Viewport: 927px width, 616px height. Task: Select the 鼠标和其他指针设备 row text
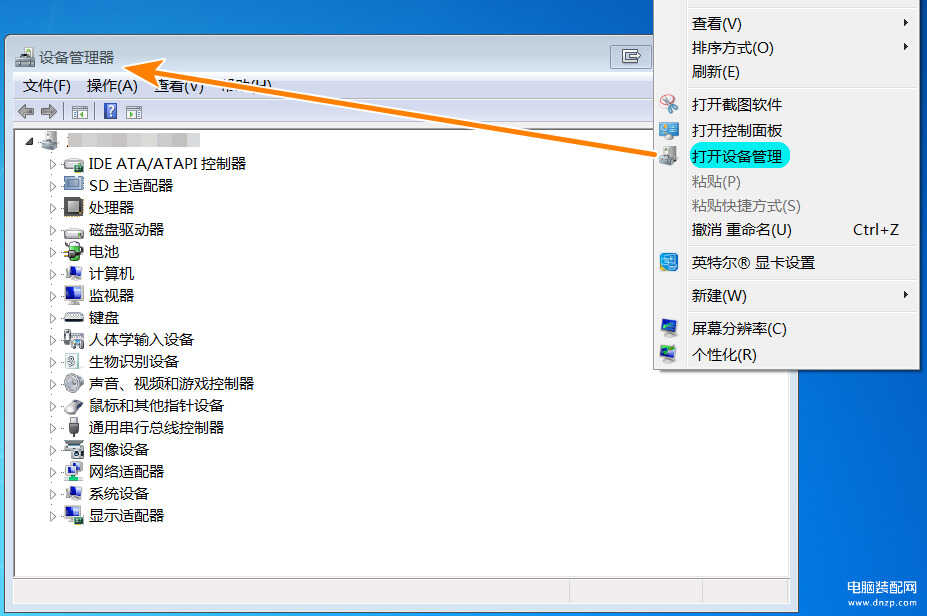pyautogui.click(x=156, y=406)
